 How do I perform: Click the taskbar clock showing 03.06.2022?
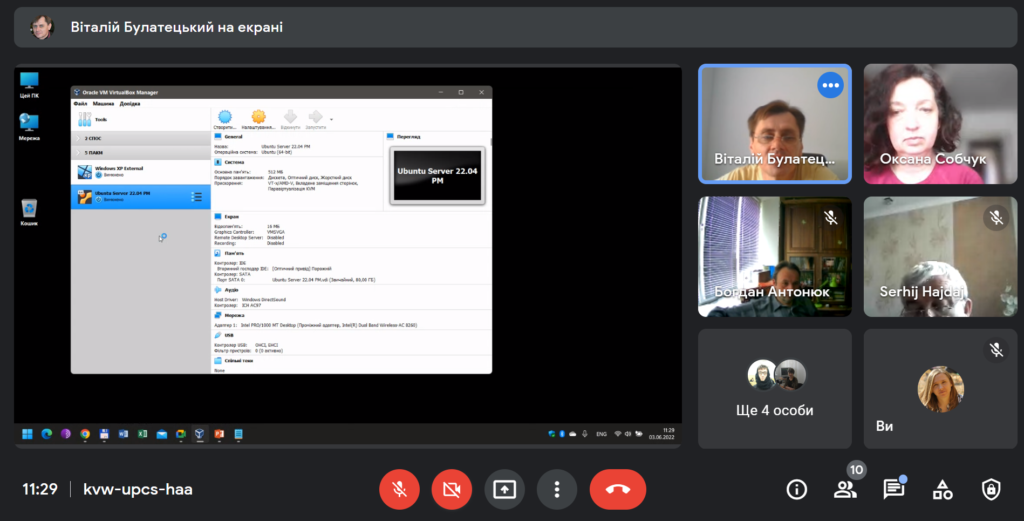pyautogui.click(x=662, y=434)
